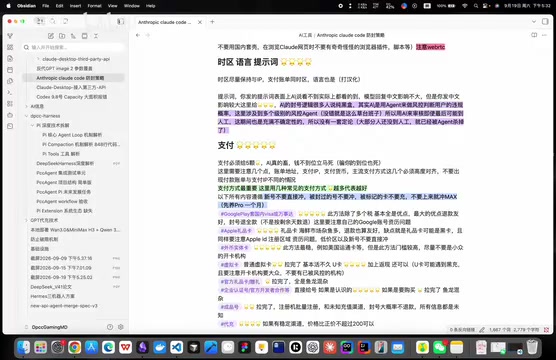Screen dimensions: 556x360
Task: Open help icon beside vault name
Action: pyautogui.click(x=110, y=327)
